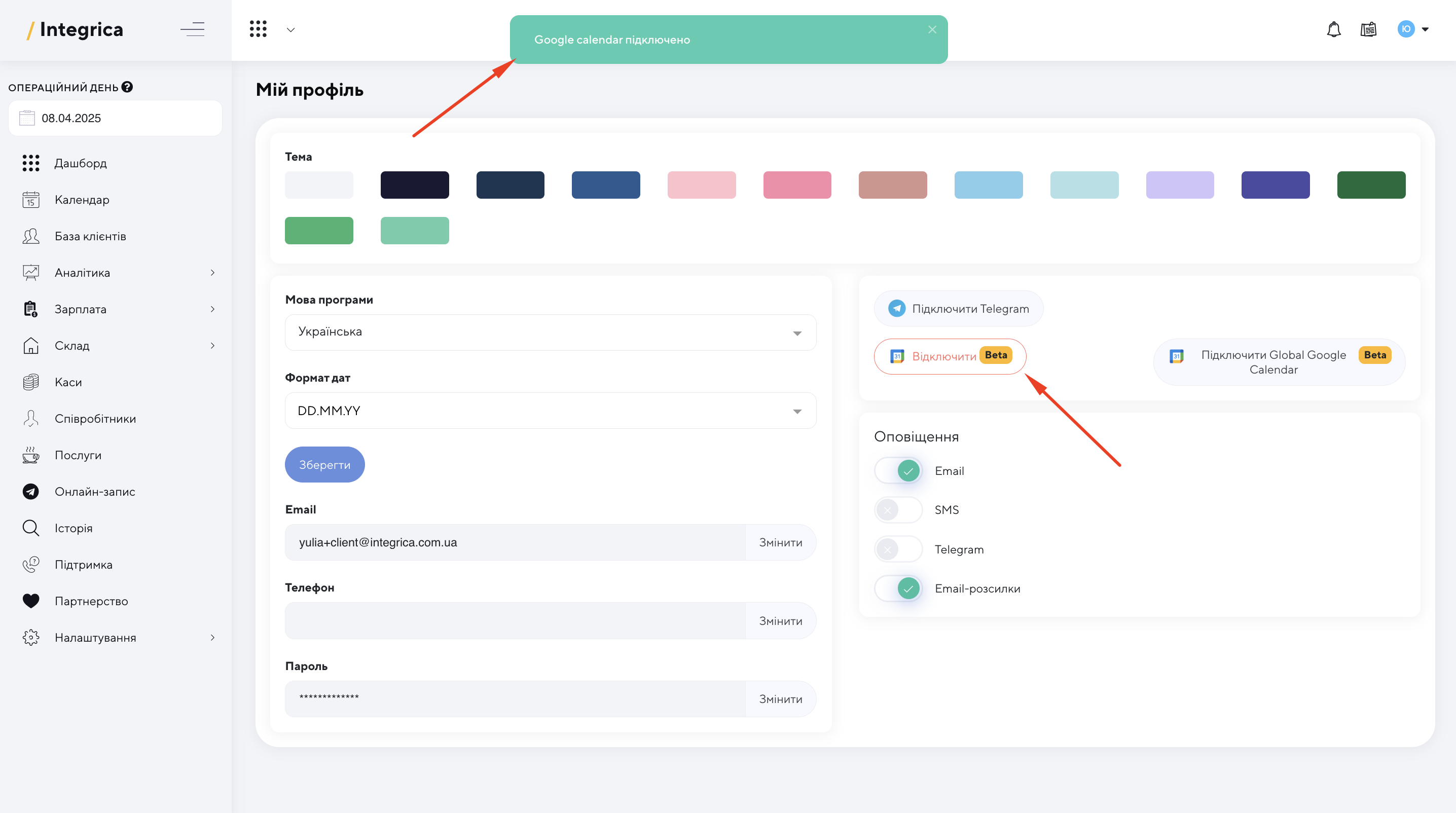The width and height of the screenshot is (1456, 813).
Task: Open the news board icon in header
Action: 1368,29
